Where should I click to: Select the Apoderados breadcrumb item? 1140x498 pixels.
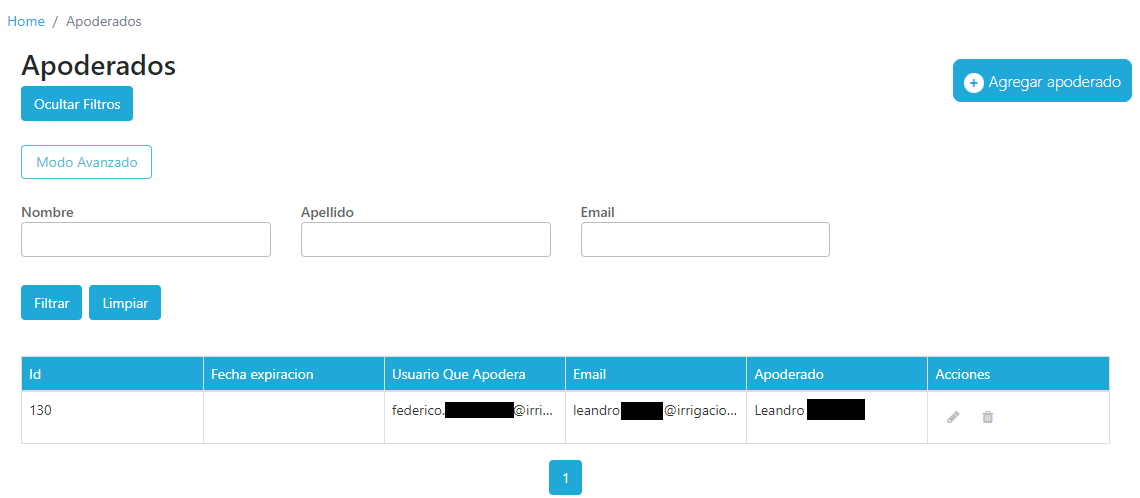[104, 21]
